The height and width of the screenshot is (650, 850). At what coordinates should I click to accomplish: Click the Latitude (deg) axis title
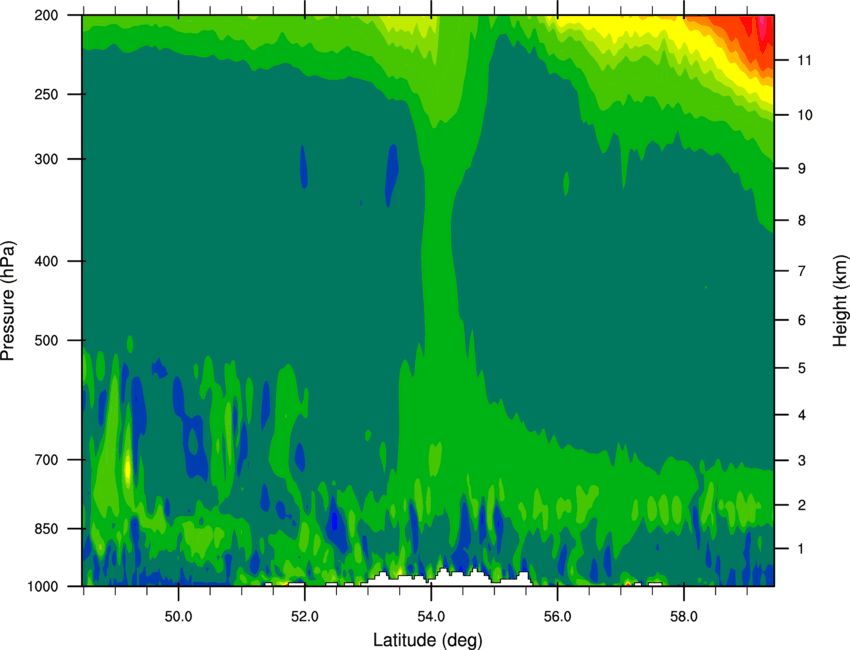pos(428,640)
